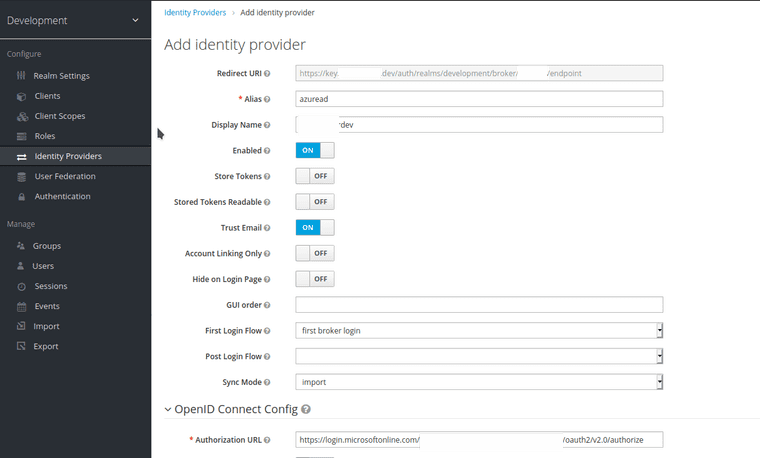Show help tooltip for Account Linking Only
This screenshot has width=760, height=458.
click(x=267, y=253)
